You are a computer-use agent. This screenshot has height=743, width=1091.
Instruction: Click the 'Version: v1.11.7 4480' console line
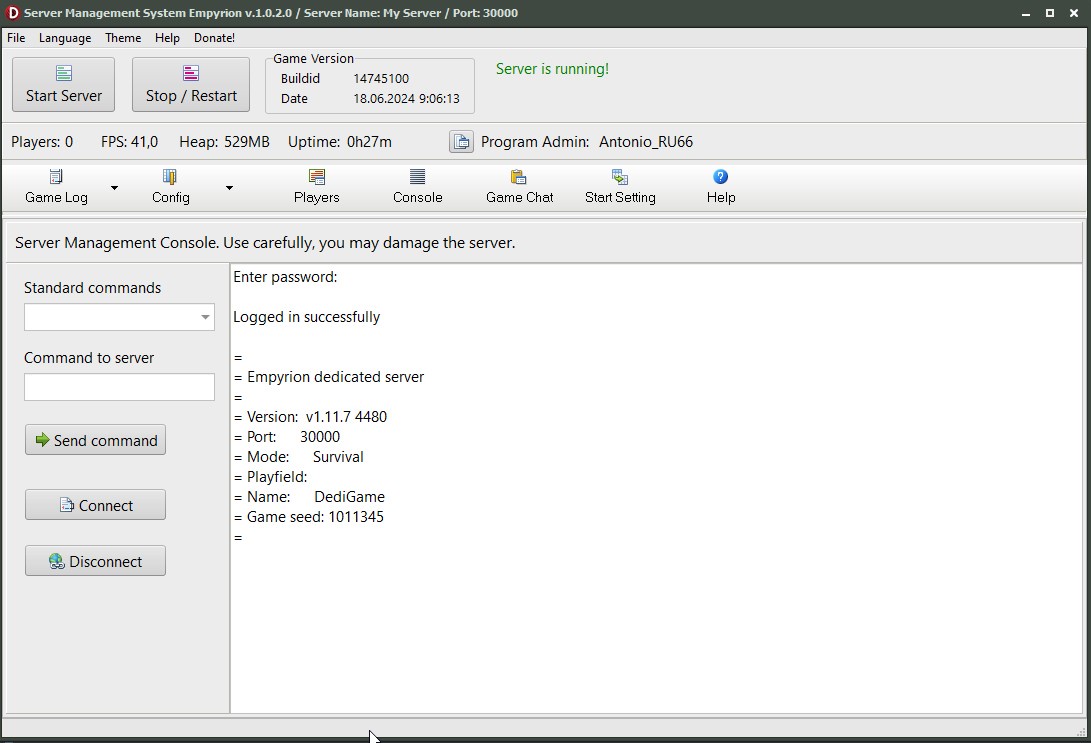tap(310, 417)
